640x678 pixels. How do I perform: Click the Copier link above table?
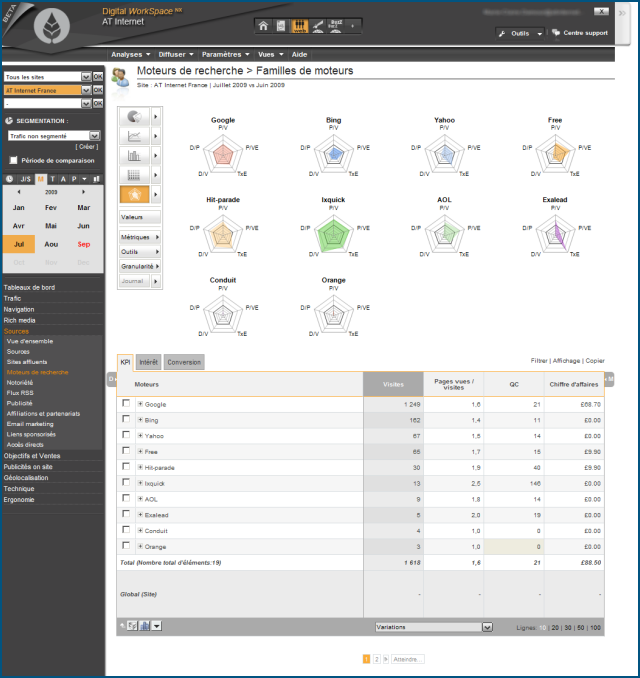tap(595, 361)
